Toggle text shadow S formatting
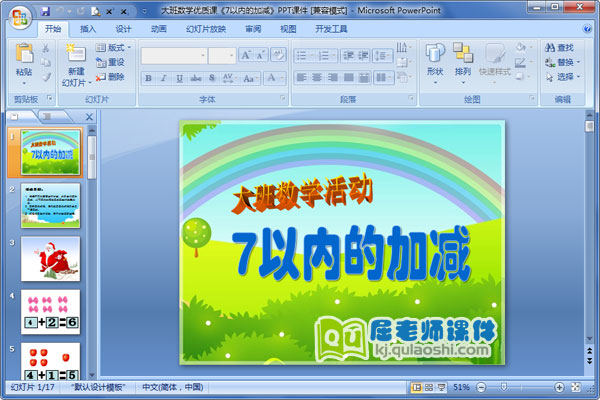 click(212, 78)
